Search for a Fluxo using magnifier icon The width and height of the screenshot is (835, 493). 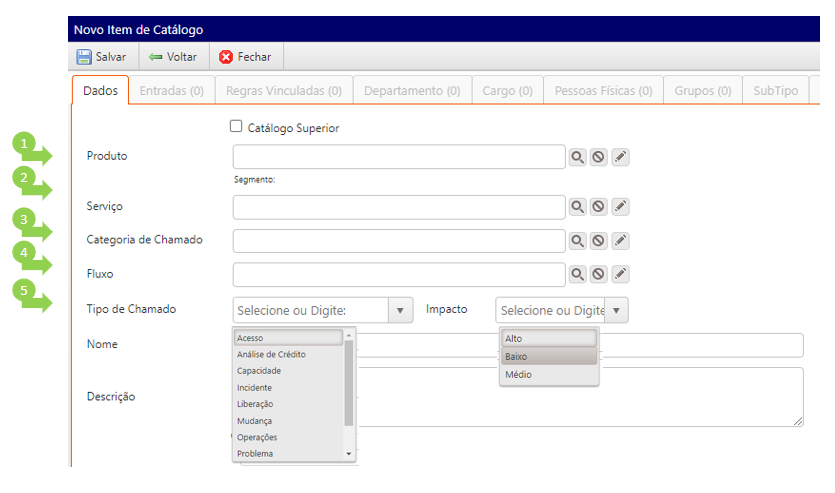tap(578, 273)
